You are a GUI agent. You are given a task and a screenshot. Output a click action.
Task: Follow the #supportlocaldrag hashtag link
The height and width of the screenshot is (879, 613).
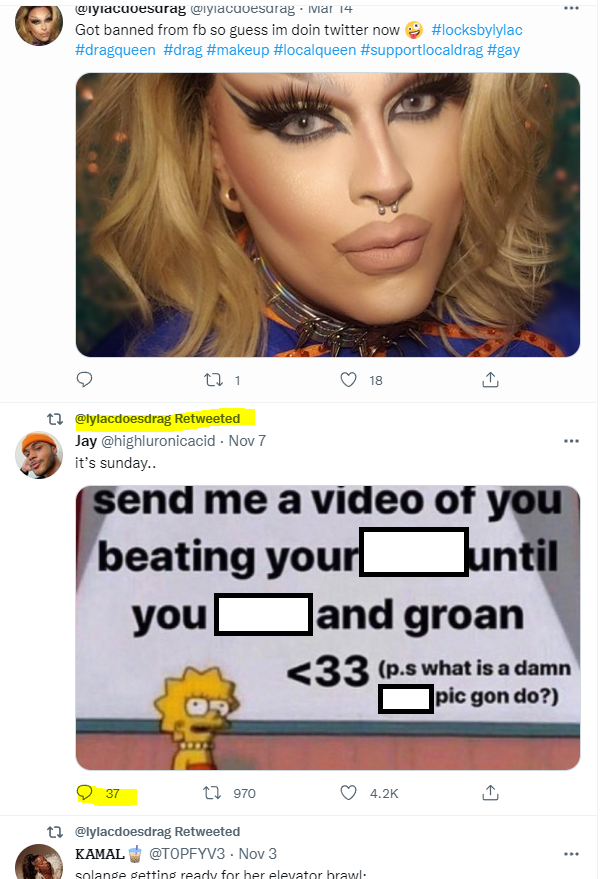[421, 50]
